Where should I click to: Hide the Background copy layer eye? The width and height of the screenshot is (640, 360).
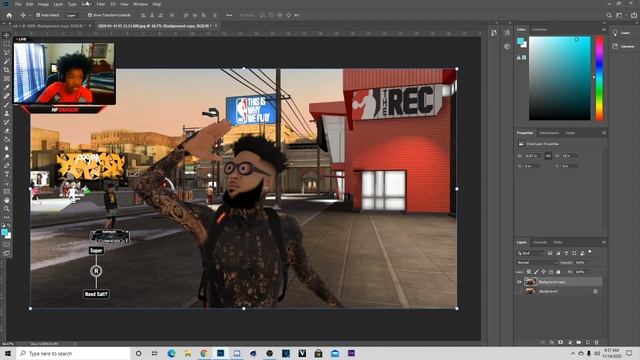click(x=519, y=282)
